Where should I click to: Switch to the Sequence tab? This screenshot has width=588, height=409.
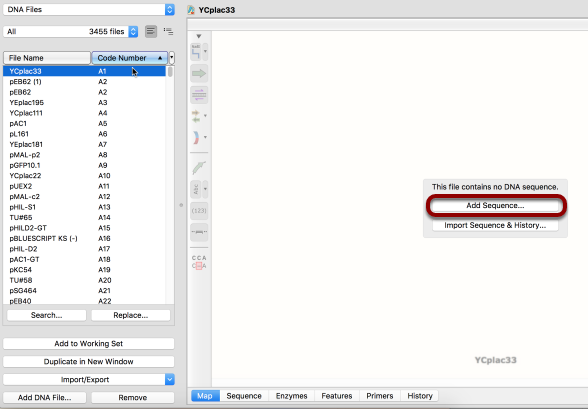244,396
